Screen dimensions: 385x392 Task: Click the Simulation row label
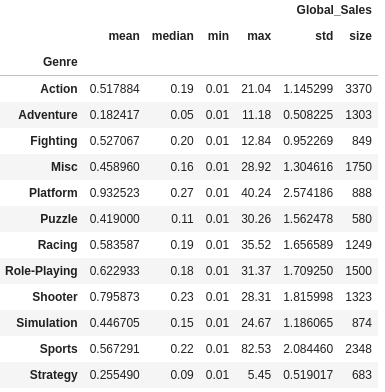[x=47, y=323]
